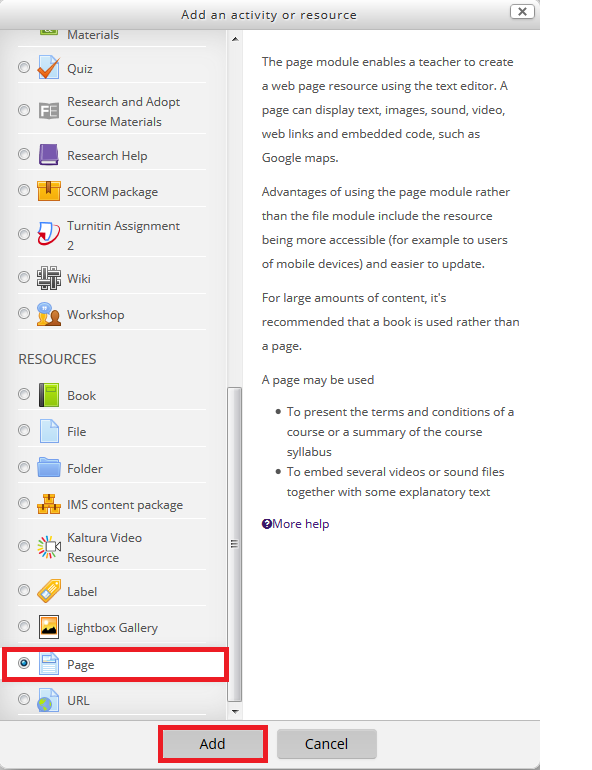Screen dimensions: 592x770
Task: Select the Research and Adopt Course Materials radio
Action: pos(24,110)
